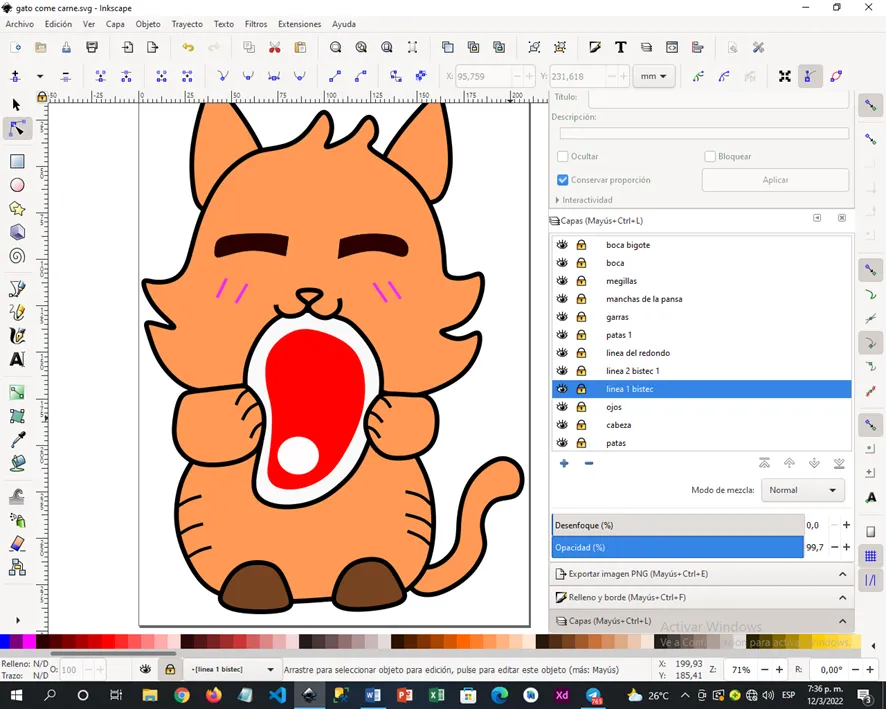This screenshot has width=886, height=709.
Task: Increase the Opacidad value with plus
Action: click(x=846, y=547)
